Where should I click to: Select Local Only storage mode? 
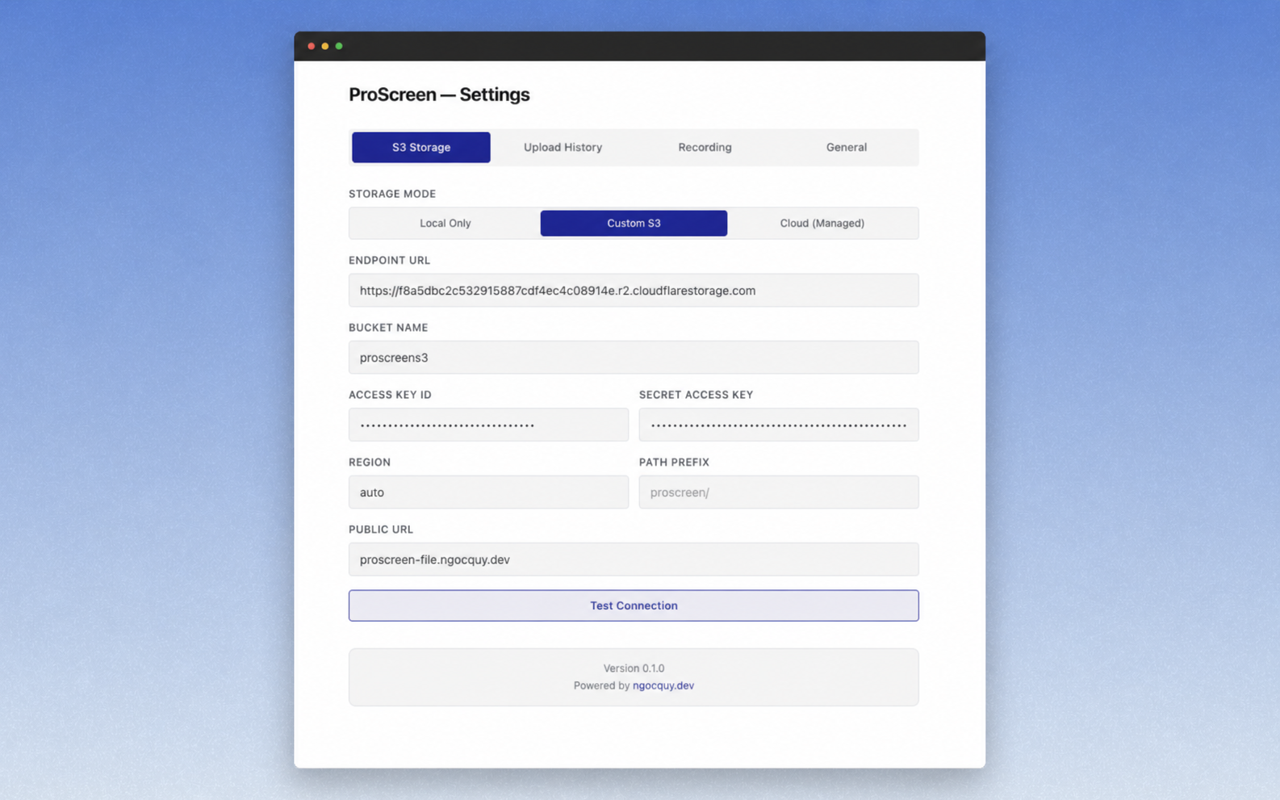click(x=445, y=223)
